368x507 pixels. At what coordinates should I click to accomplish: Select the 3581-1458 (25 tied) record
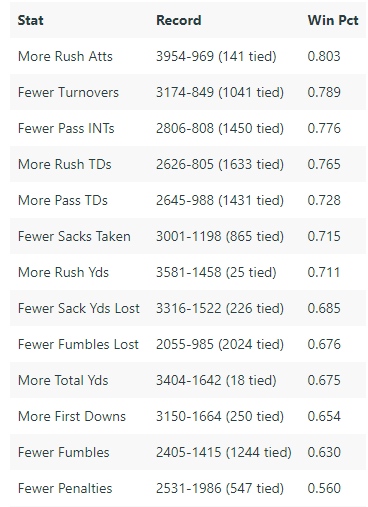(x=216, y=272)
